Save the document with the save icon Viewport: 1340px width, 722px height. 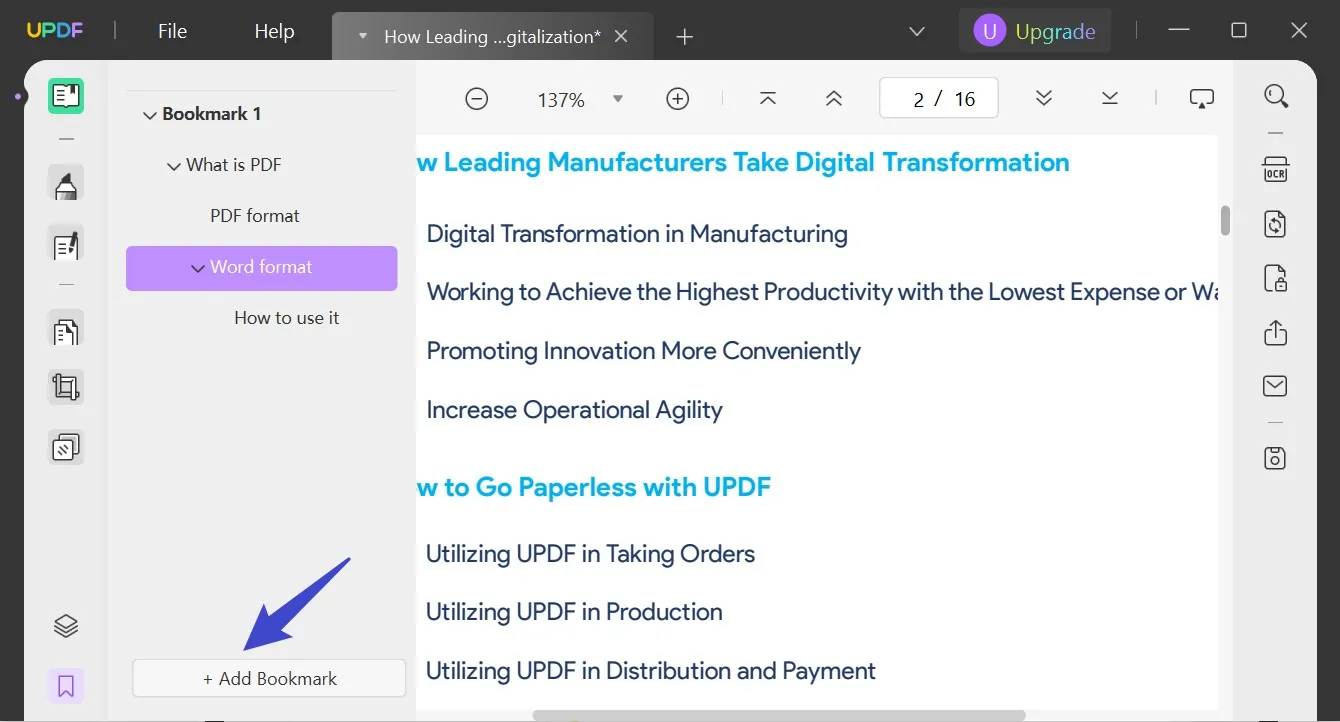1275,458
